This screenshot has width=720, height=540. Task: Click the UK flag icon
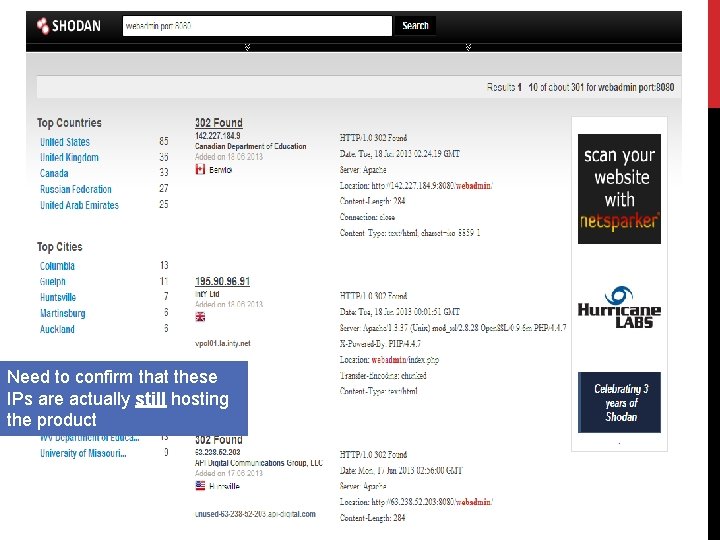point(200,317)
